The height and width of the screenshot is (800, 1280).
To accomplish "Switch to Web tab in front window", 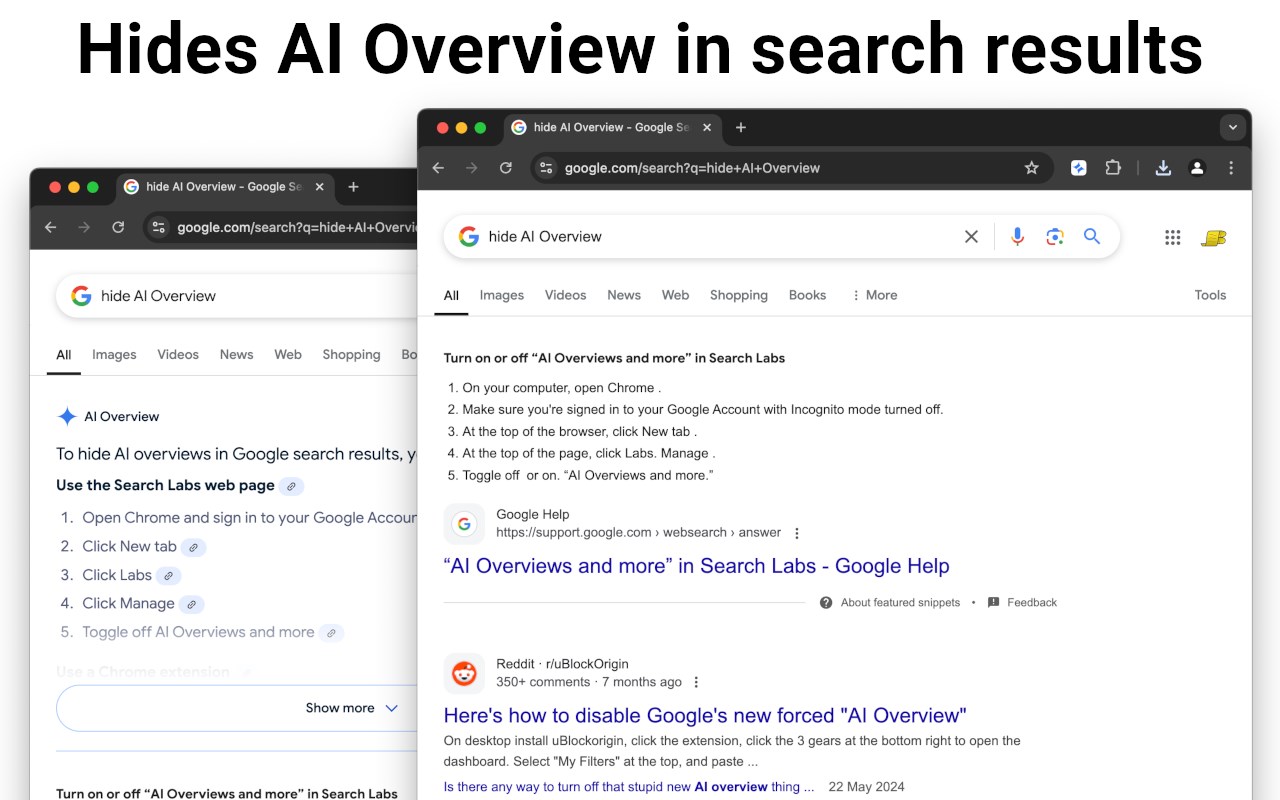I will point(676,295).
